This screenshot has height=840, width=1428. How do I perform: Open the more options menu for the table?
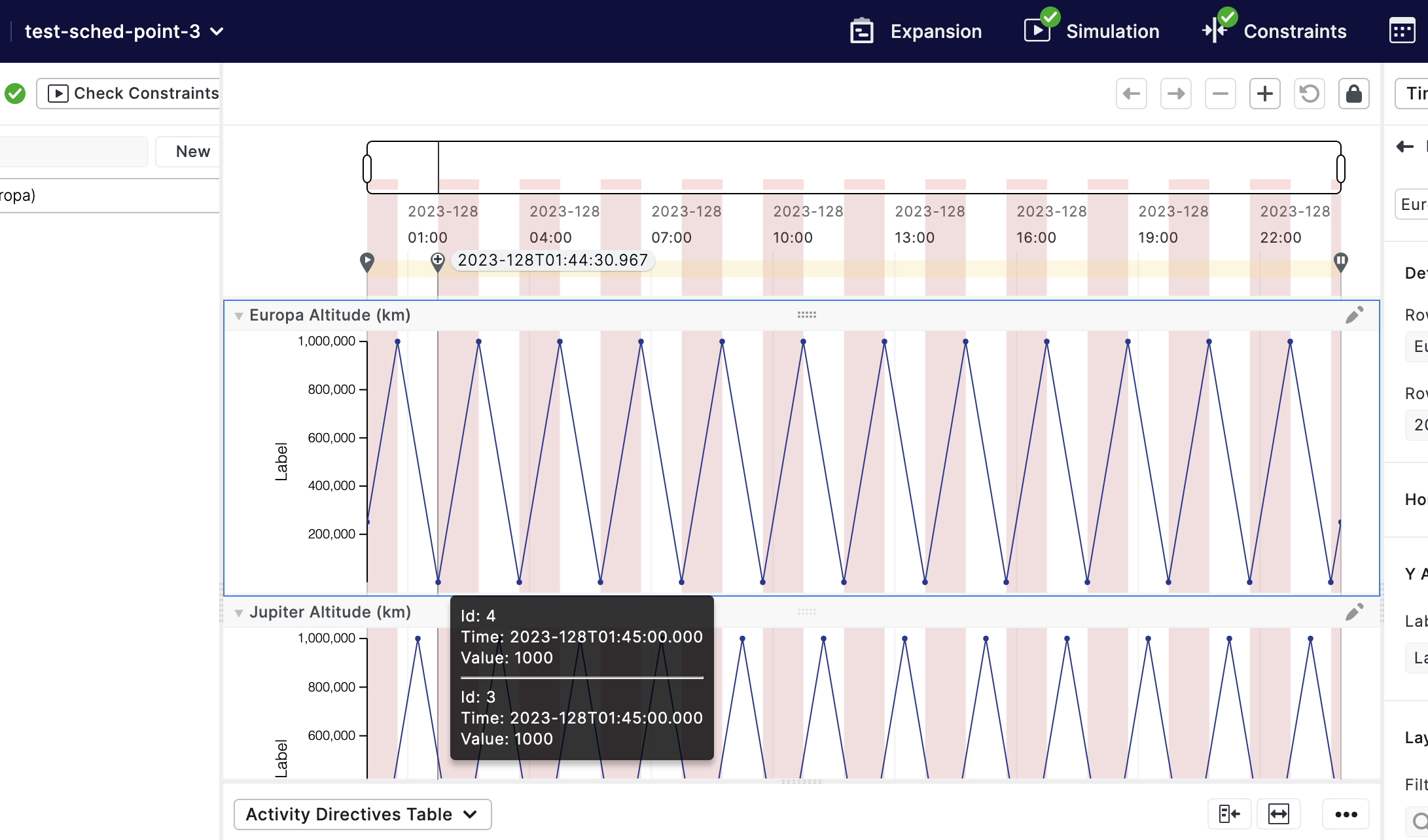[x=1346, y=814]
